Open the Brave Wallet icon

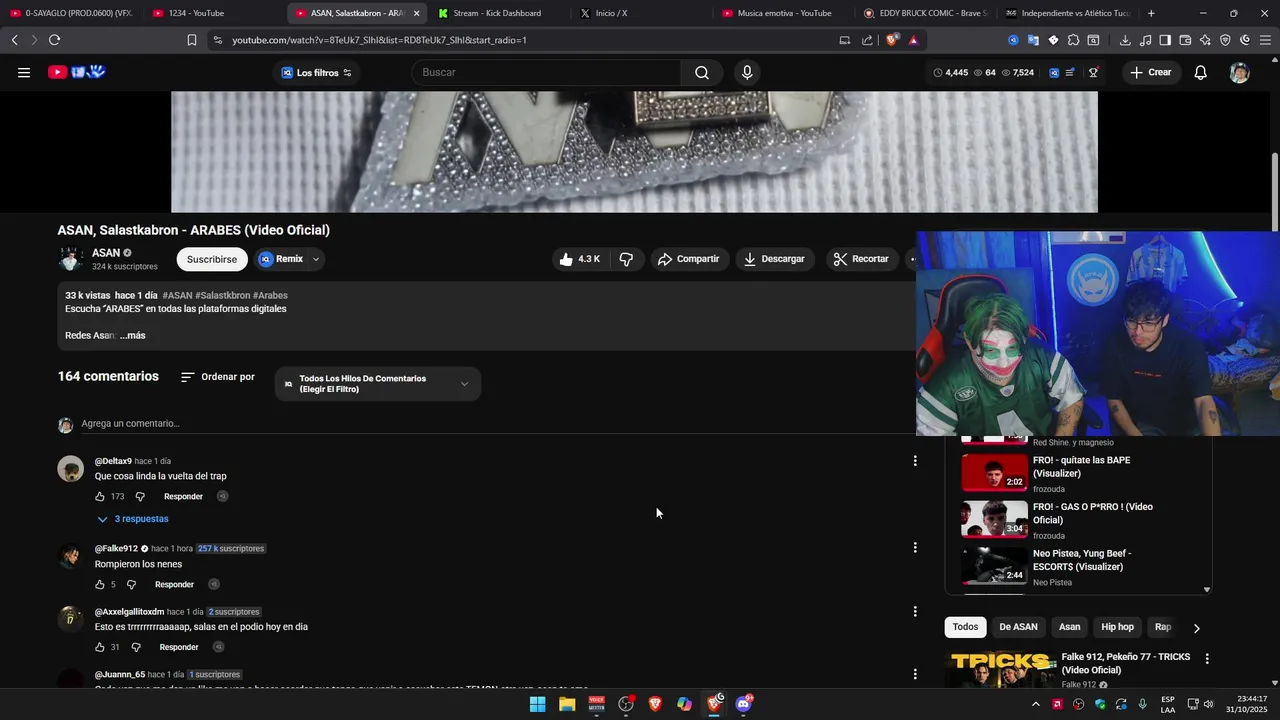1185,40
